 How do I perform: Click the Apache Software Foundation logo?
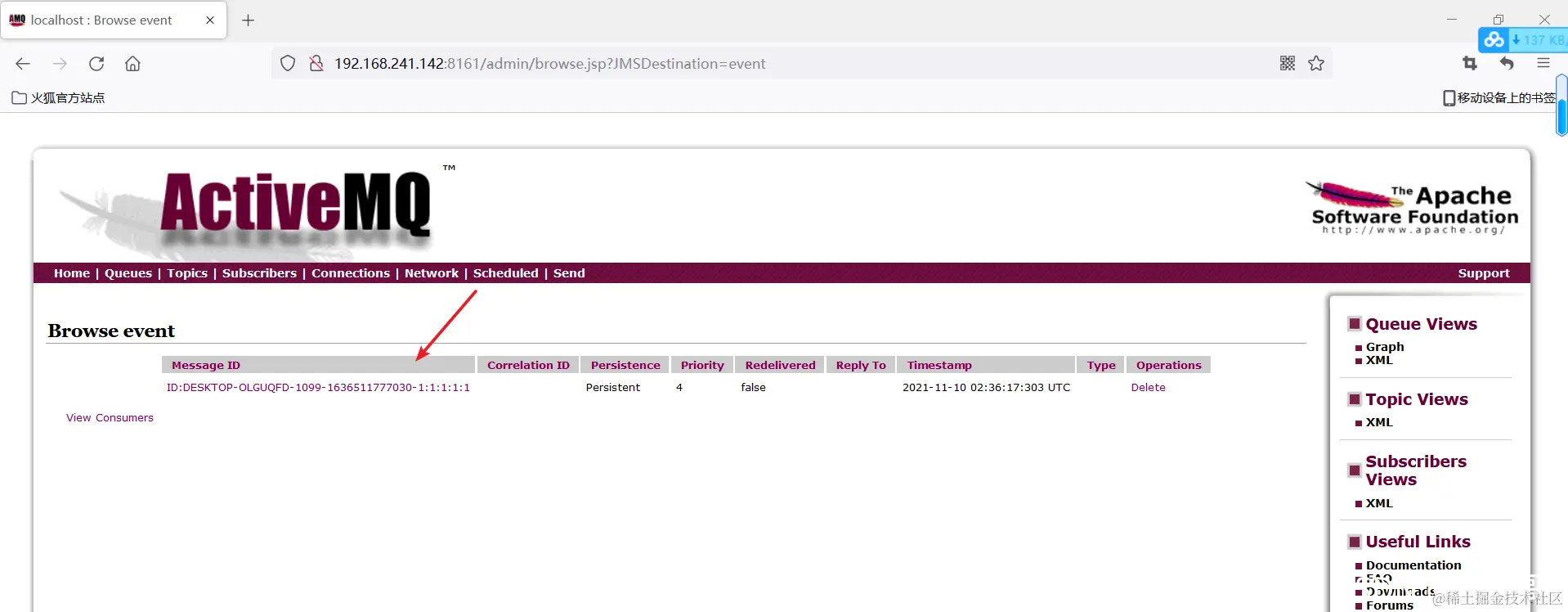pos(1413,209)
